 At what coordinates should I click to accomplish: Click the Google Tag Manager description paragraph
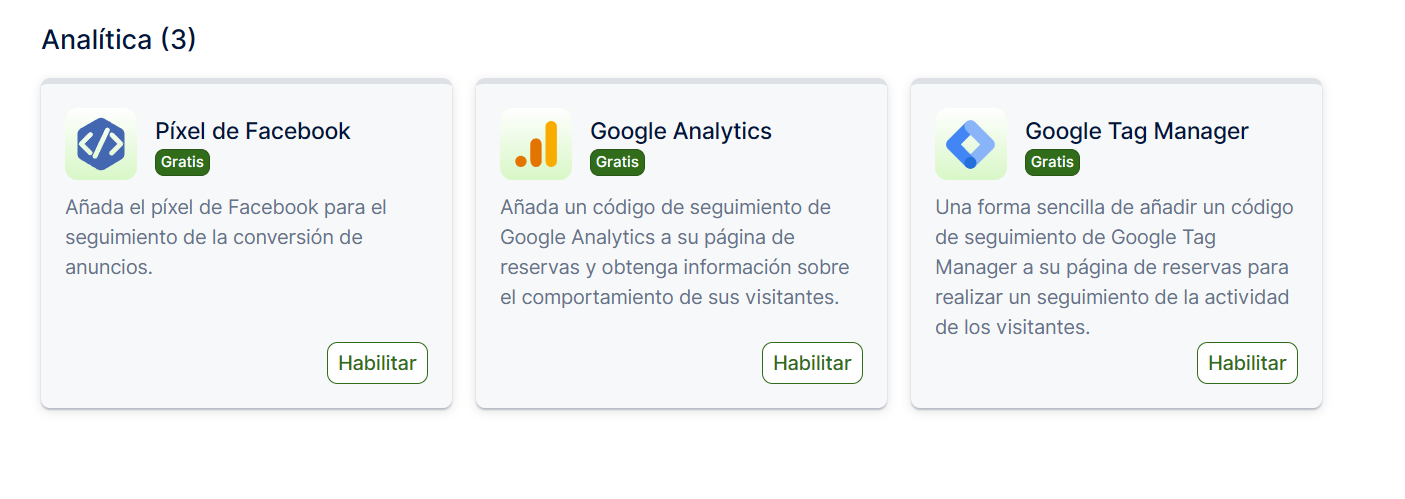click(x=1114, y=267)
